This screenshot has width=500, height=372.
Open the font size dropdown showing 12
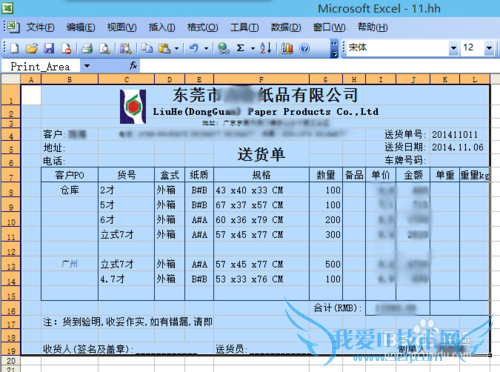click(489, 48)
